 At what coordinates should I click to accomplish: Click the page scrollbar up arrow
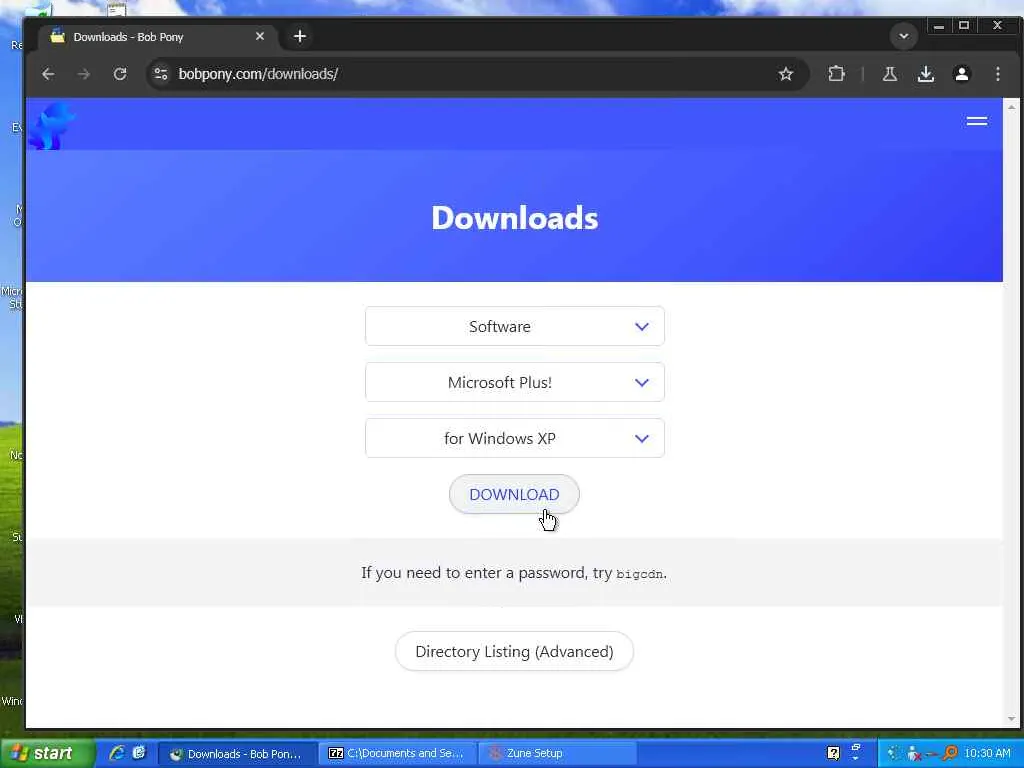(1012, 106)
